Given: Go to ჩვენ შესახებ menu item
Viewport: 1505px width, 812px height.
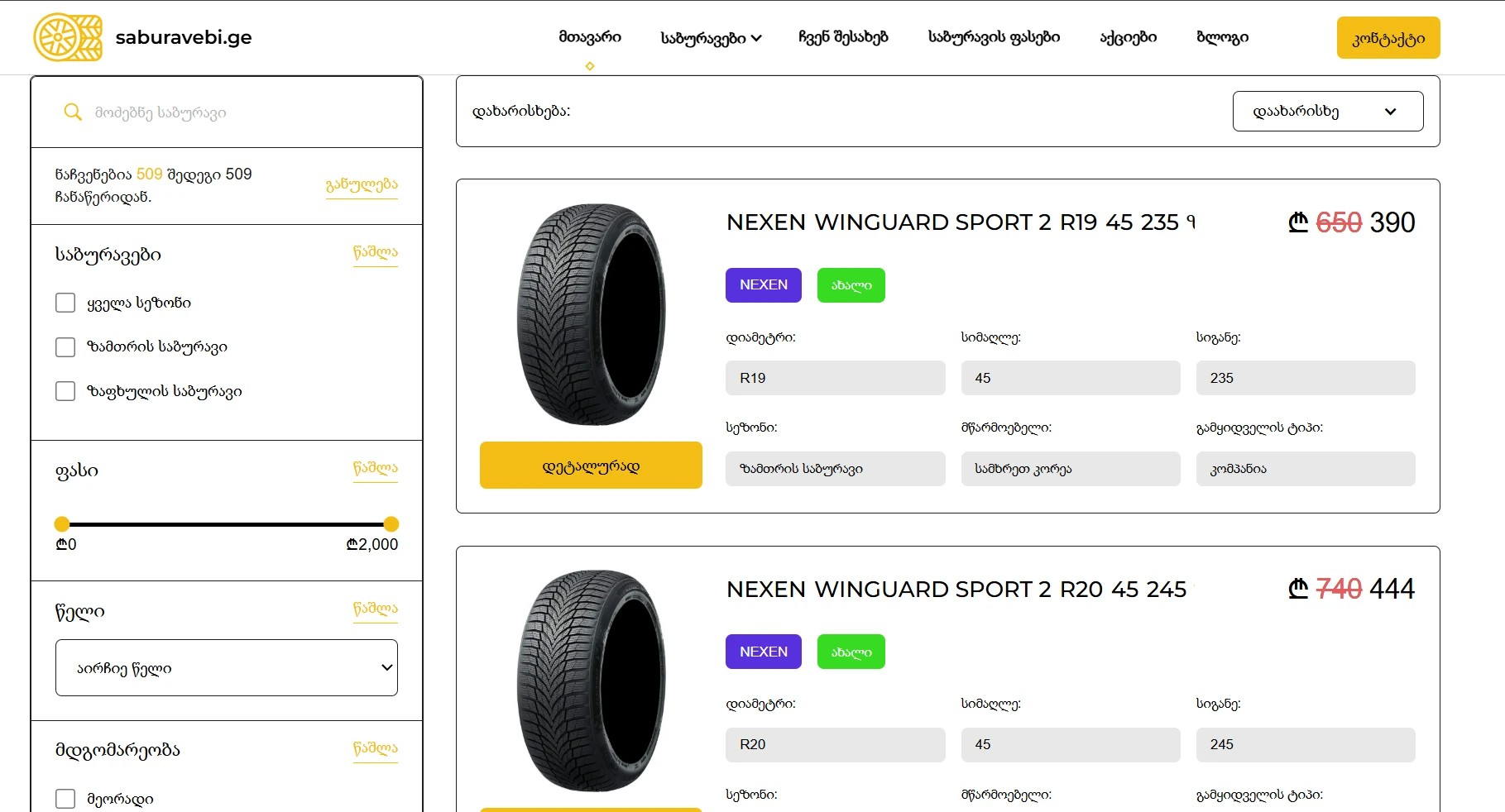Looking at the screenshot, I should [843, 37].
